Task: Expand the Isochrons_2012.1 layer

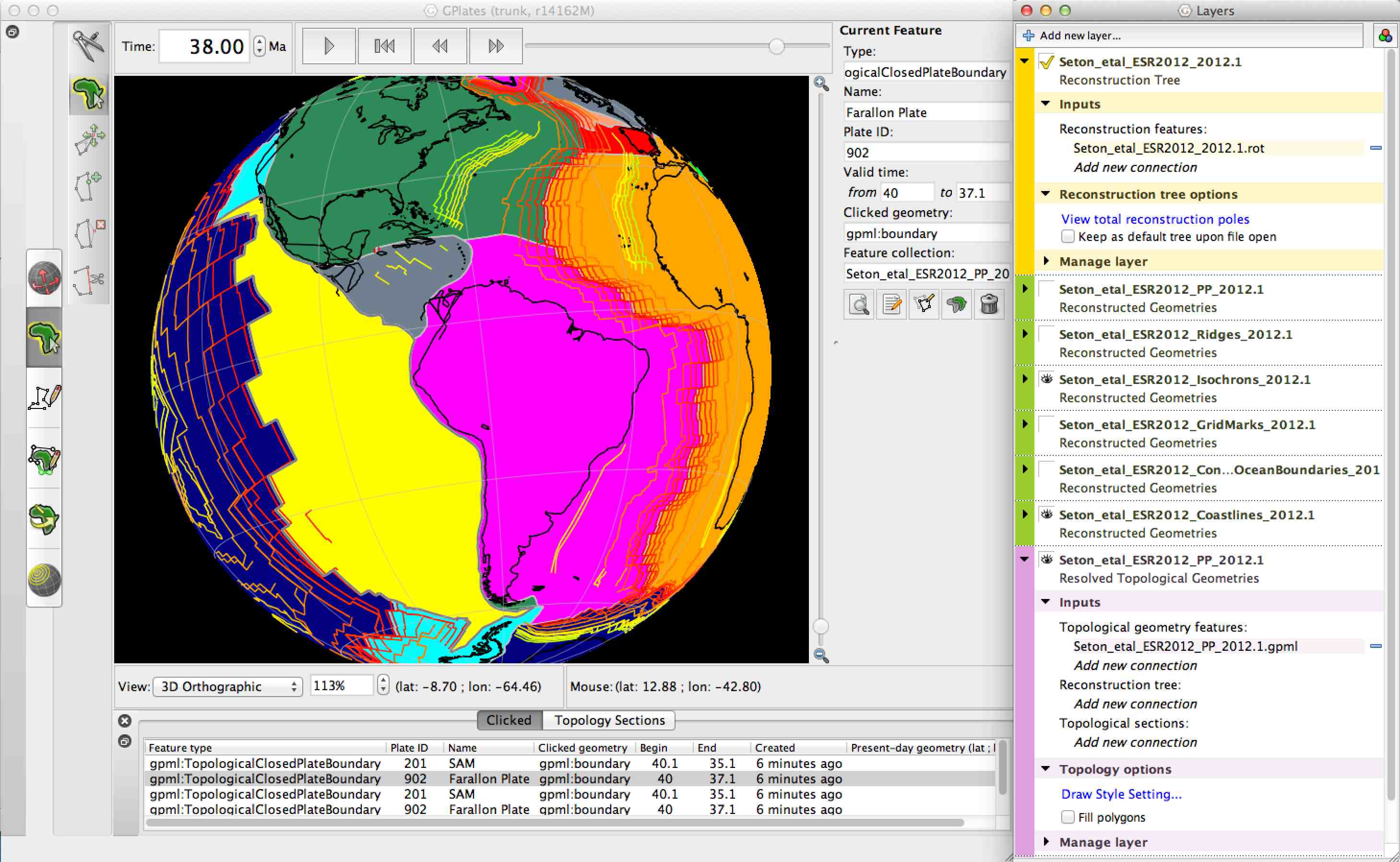Action: 1024,379
